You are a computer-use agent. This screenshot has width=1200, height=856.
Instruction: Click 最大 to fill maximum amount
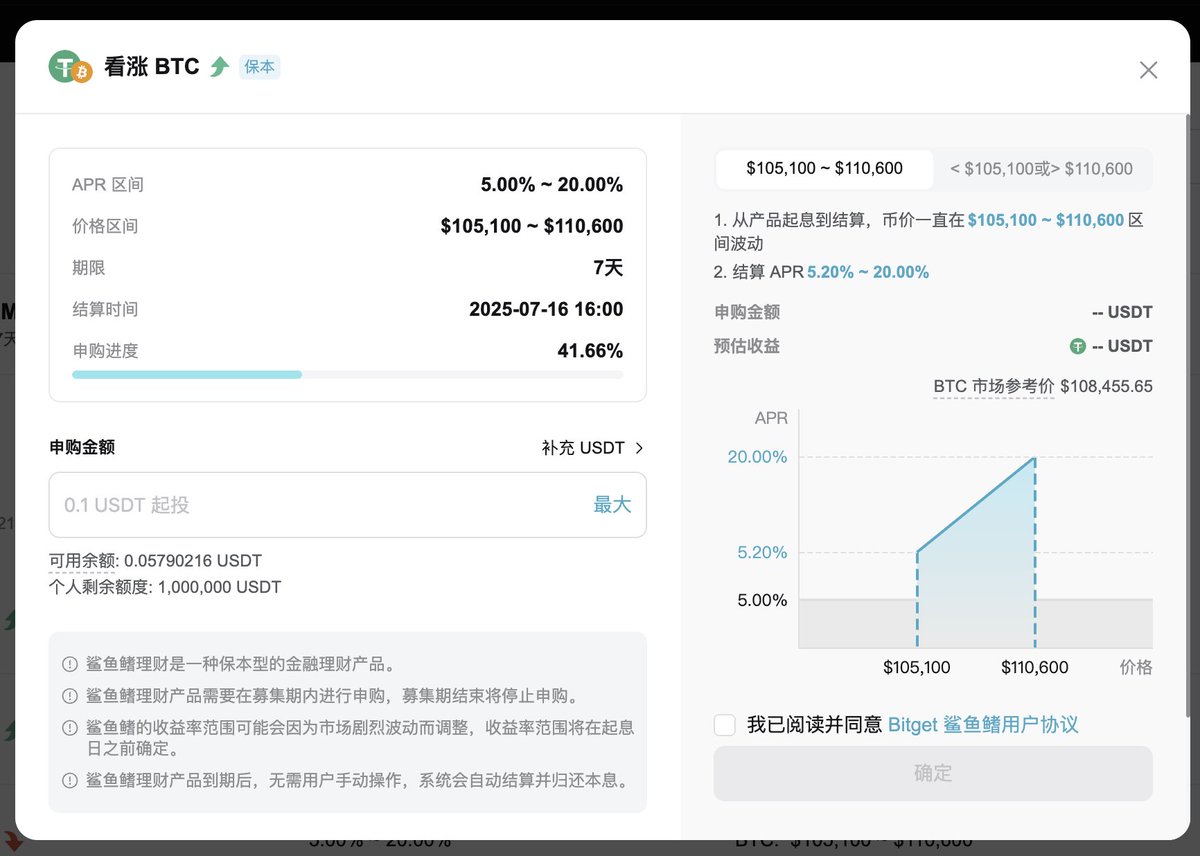(612, 505)
